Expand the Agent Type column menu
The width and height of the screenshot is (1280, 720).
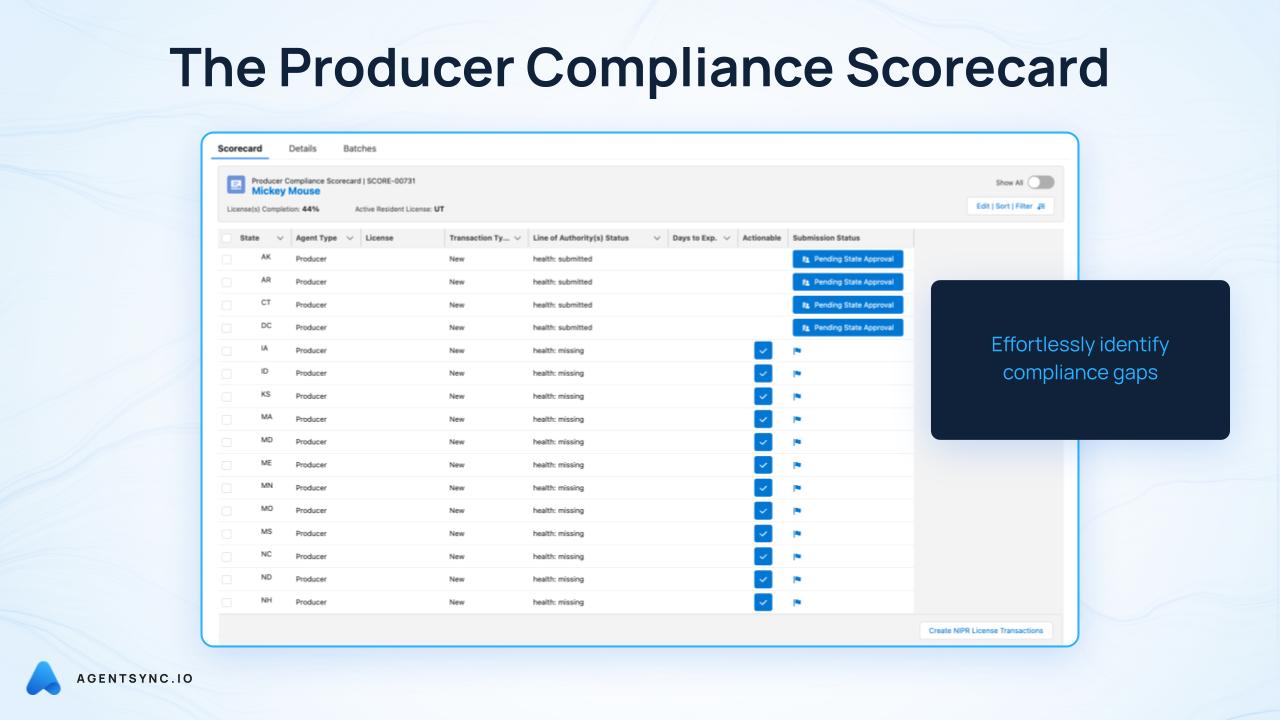[x=349, y=238]
